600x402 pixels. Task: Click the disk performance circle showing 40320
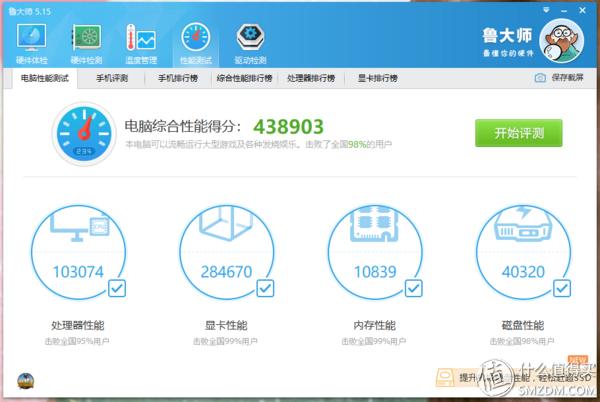point(523,252)
